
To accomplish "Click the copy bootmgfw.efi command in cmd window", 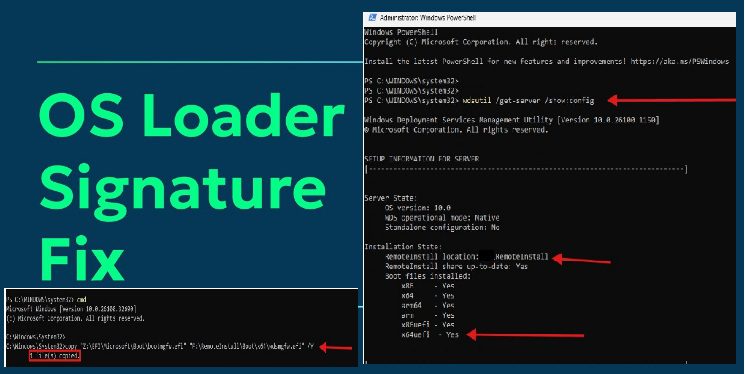I will [160, 346].
